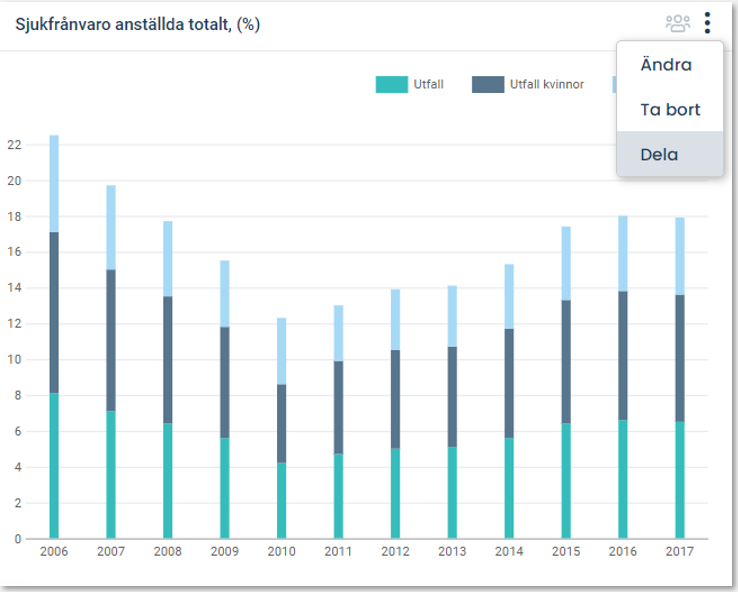
Task: Select Ändra from the context menu
Action: 666,65
